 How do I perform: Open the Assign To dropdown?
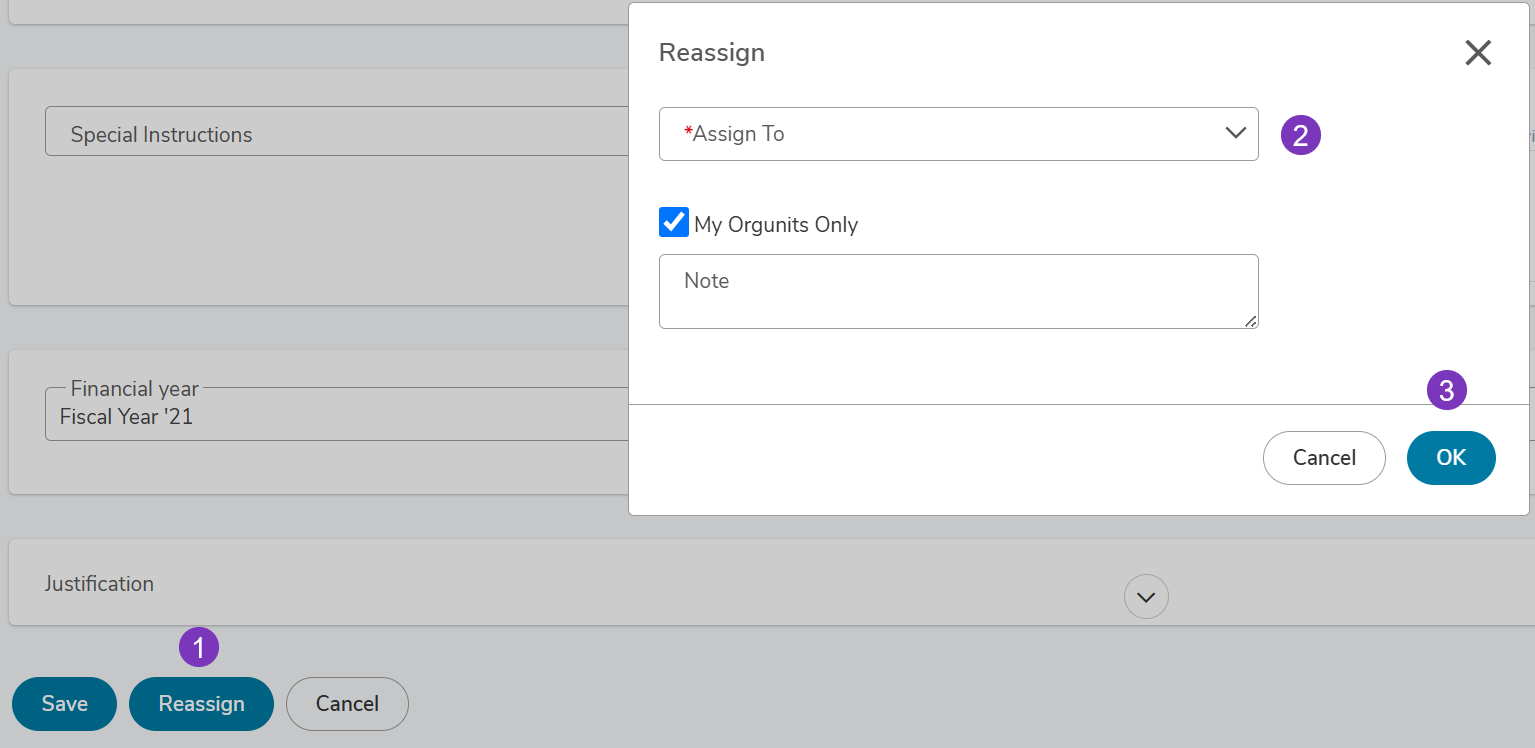pyautogui.click(x=958, y=134)
